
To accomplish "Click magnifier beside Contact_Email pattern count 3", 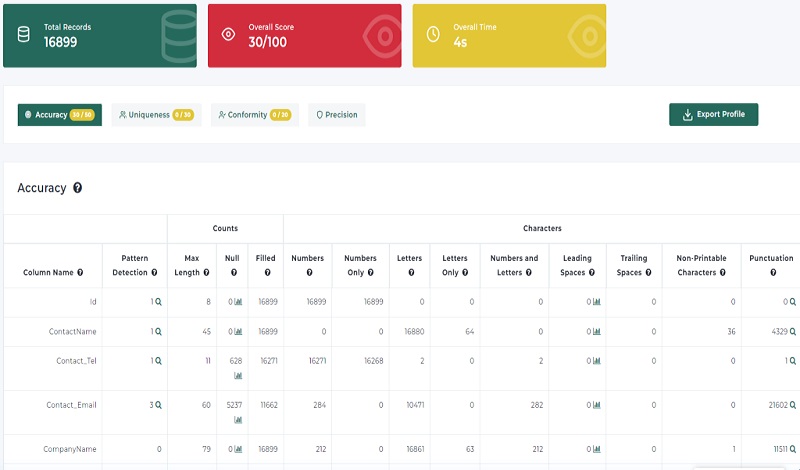I will [158, 405].
